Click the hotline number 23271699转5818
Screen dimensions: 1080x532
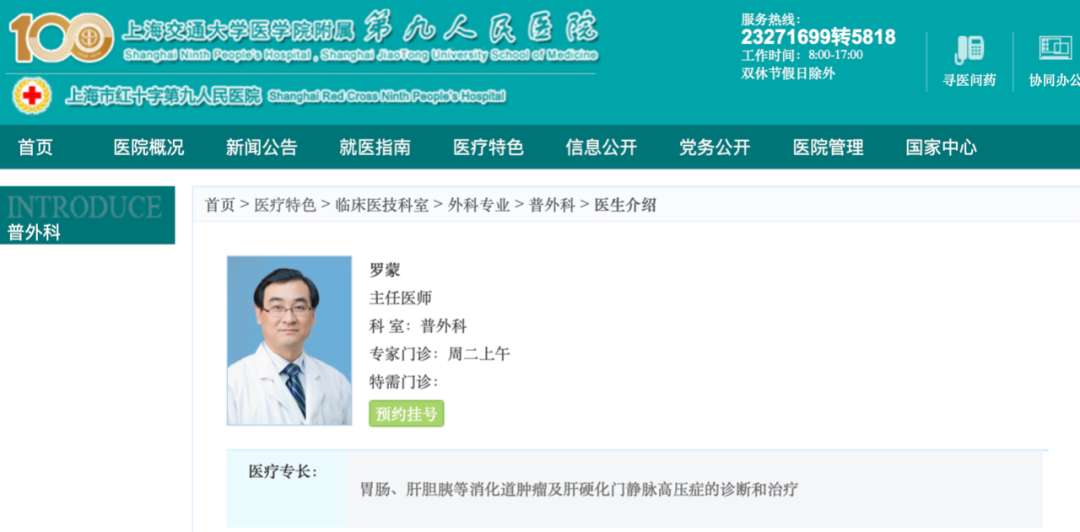(x=818, y=37)
